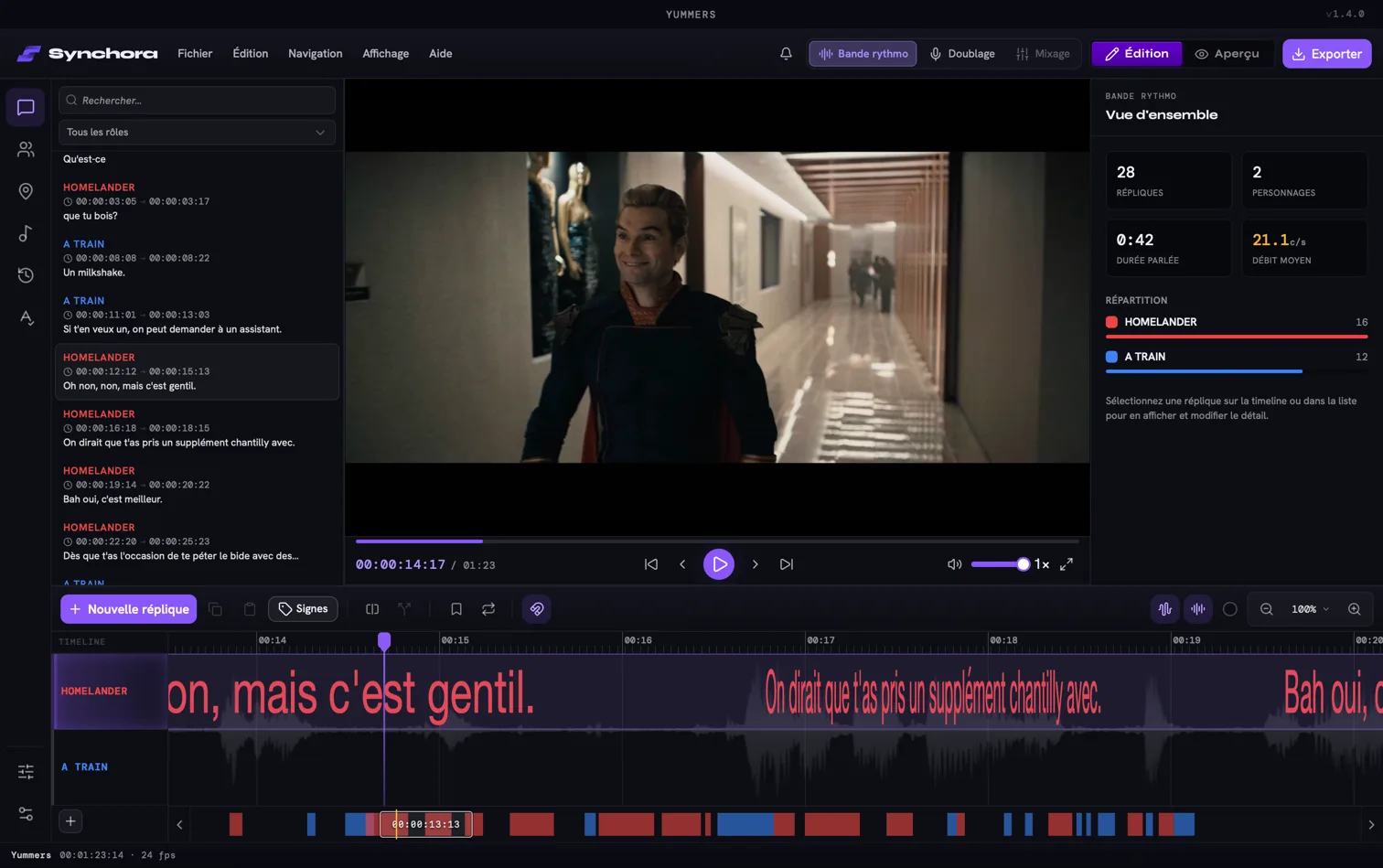
Task: Click the copy icon in timeline toolbar
Action: [x=216, y=609]
